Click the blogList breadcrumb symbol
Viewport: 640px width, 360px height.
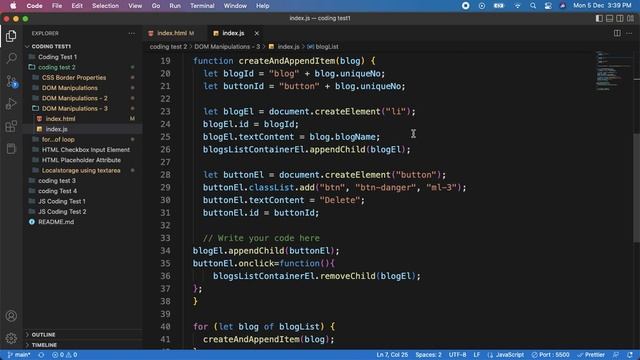click(x=323, y=47)
